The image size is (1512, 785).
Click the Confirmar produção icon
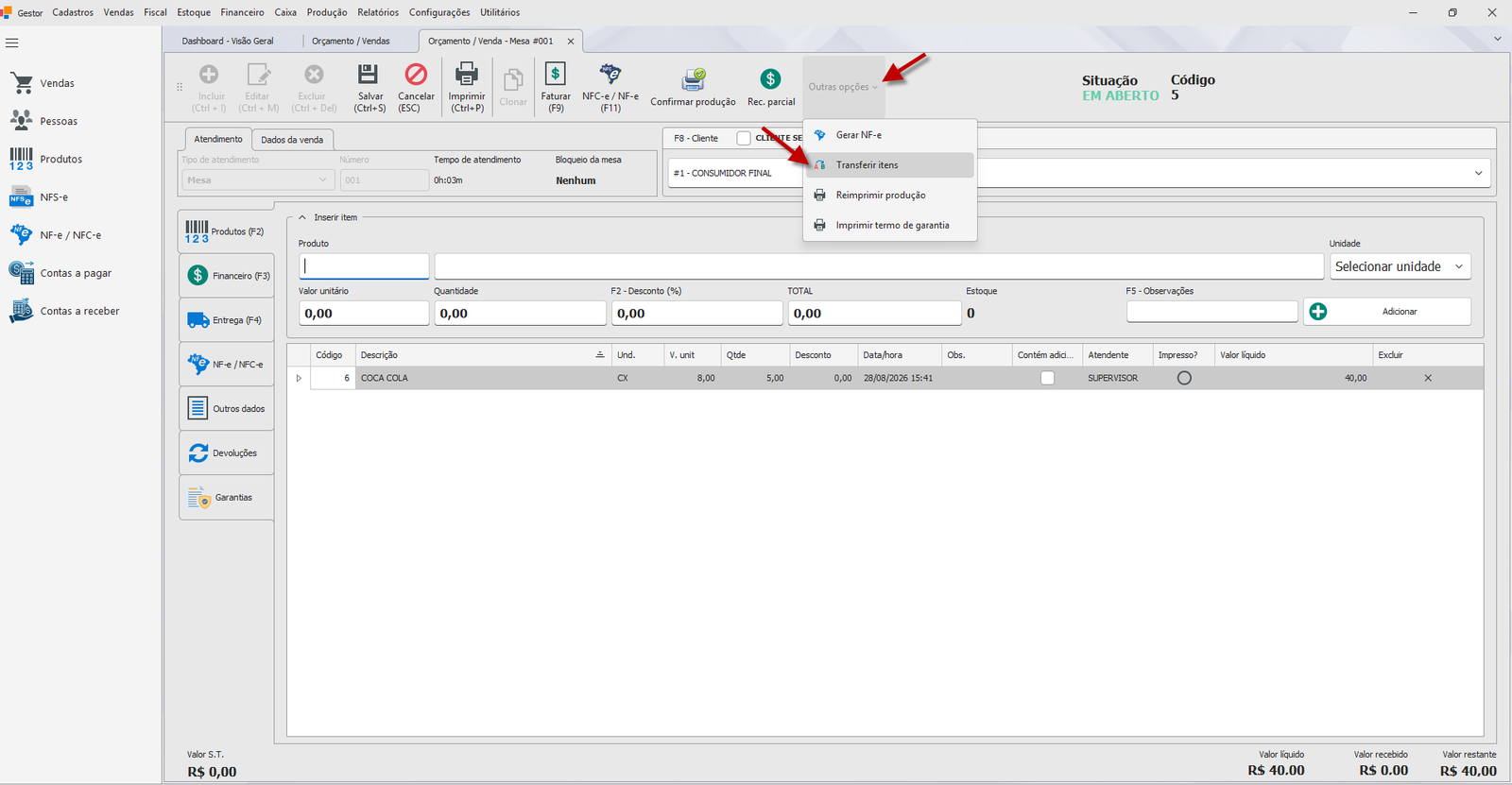click(694, 79)
